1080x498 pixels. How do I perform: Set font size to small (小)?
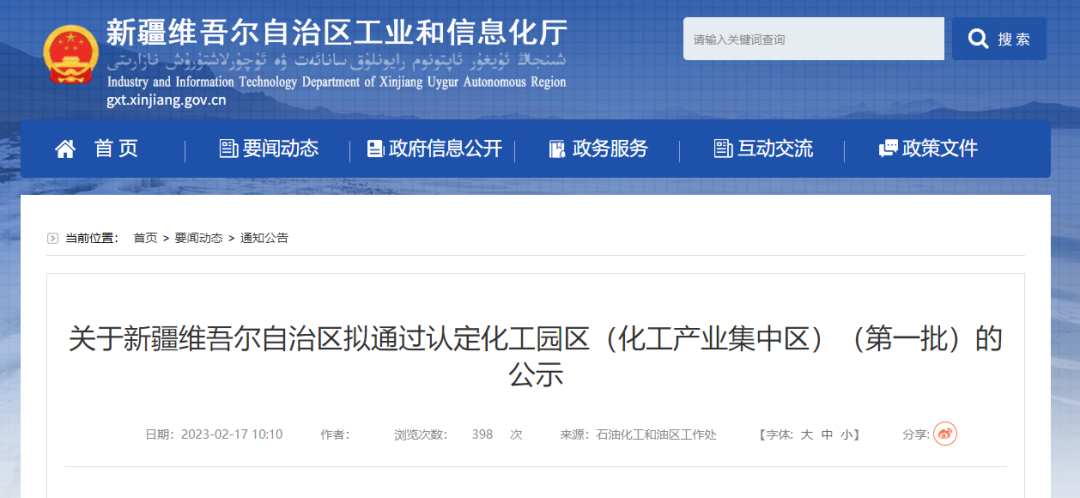(846, 435)
